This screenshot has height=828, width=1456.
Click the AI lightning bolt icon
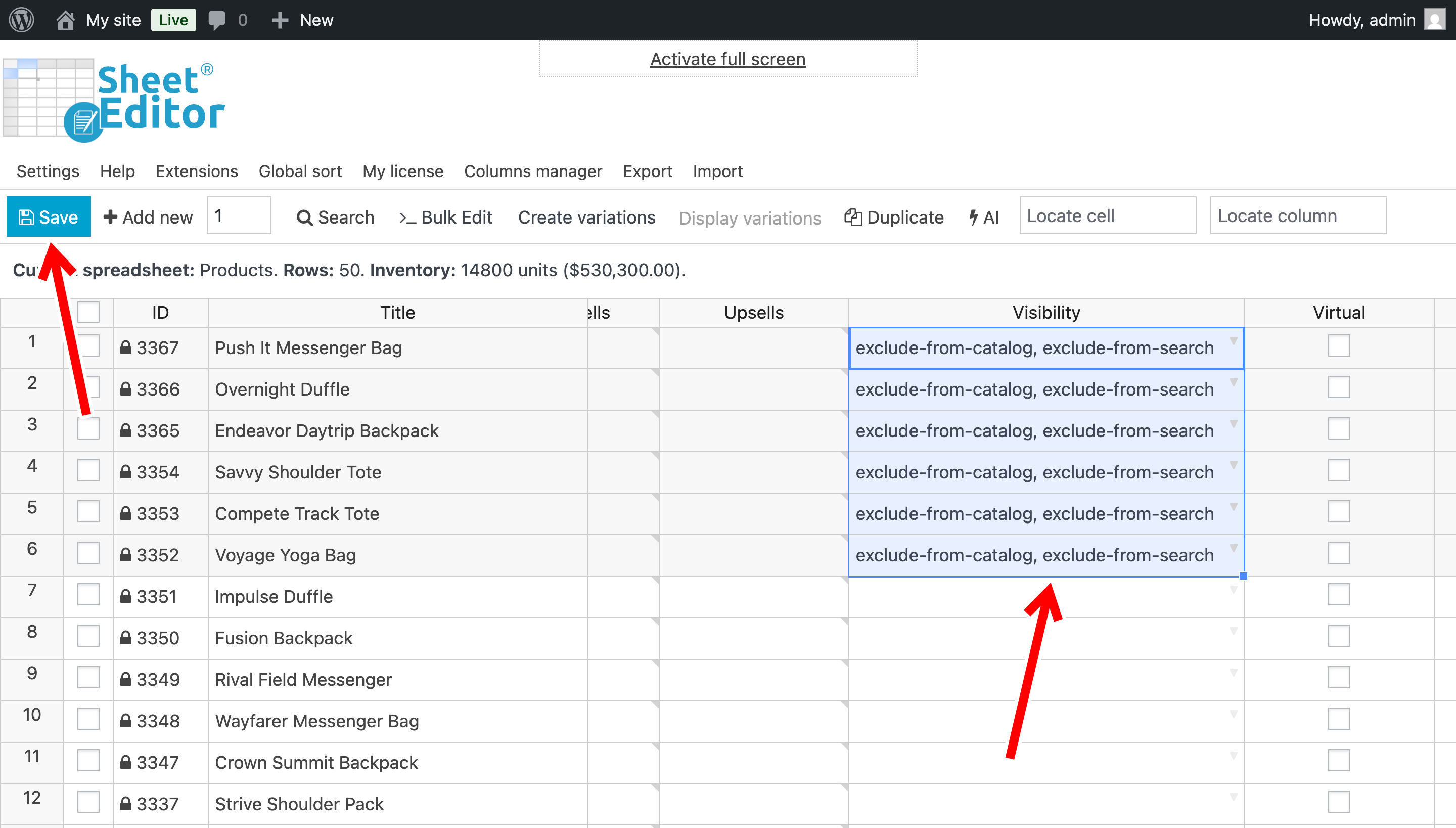(974, 217)
